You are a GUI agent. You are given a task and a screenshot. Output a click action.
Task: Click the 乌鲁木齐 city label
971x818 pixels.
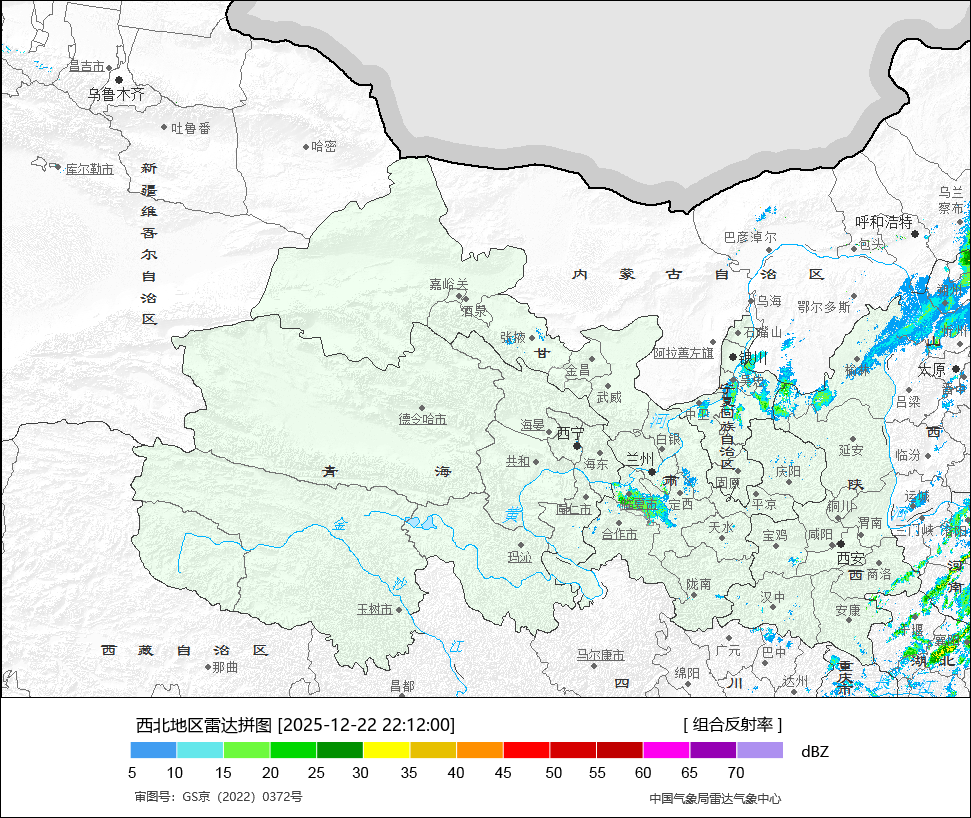click(116, 94)
